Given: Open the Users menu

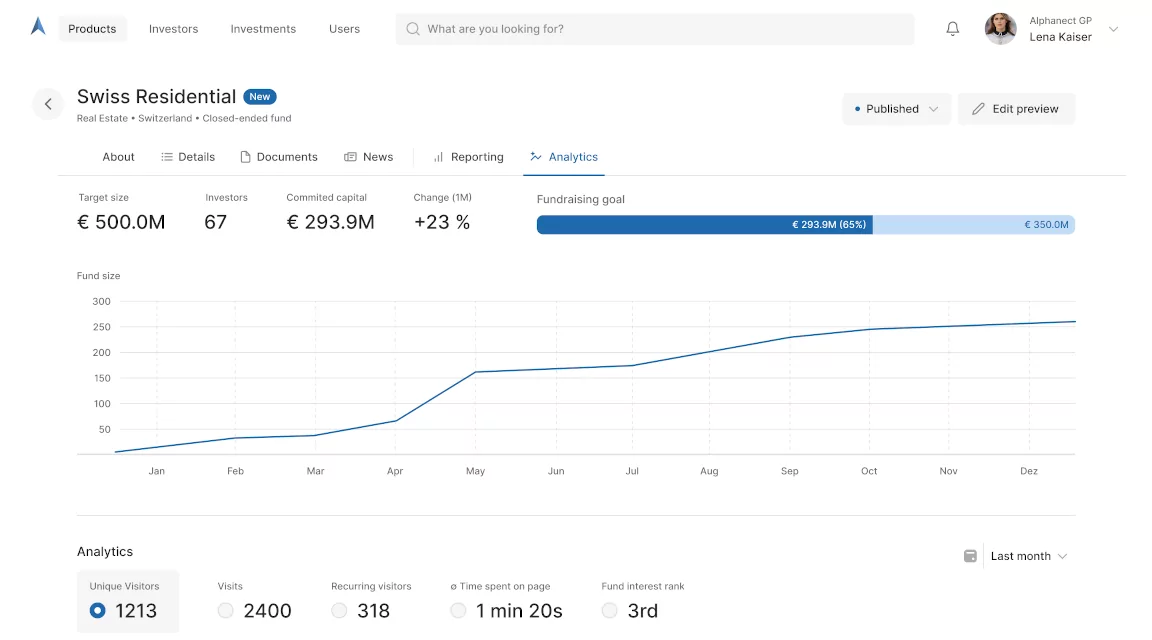Looking at the screenshot, I should point(345,29).
